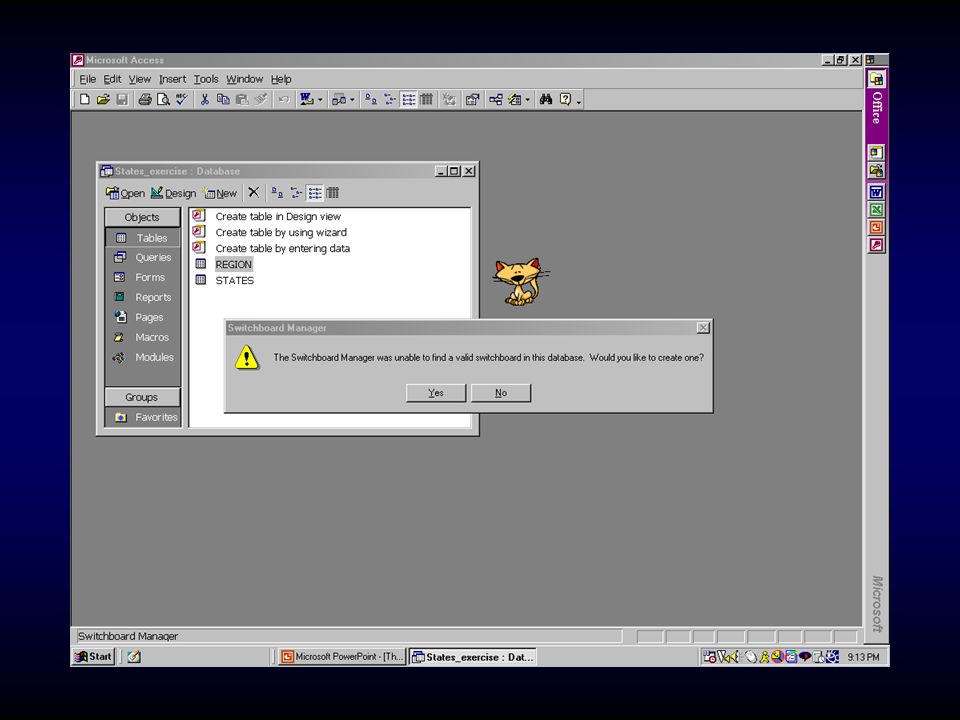Run the ABC Spelling check icon

coord(181,99)
